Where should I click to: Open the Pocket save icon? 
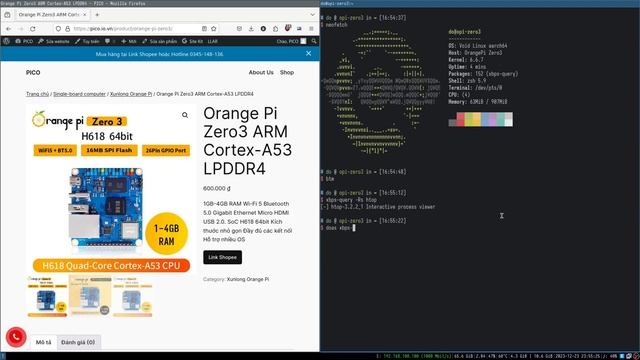pyautogui.click(x=239, y=29)
